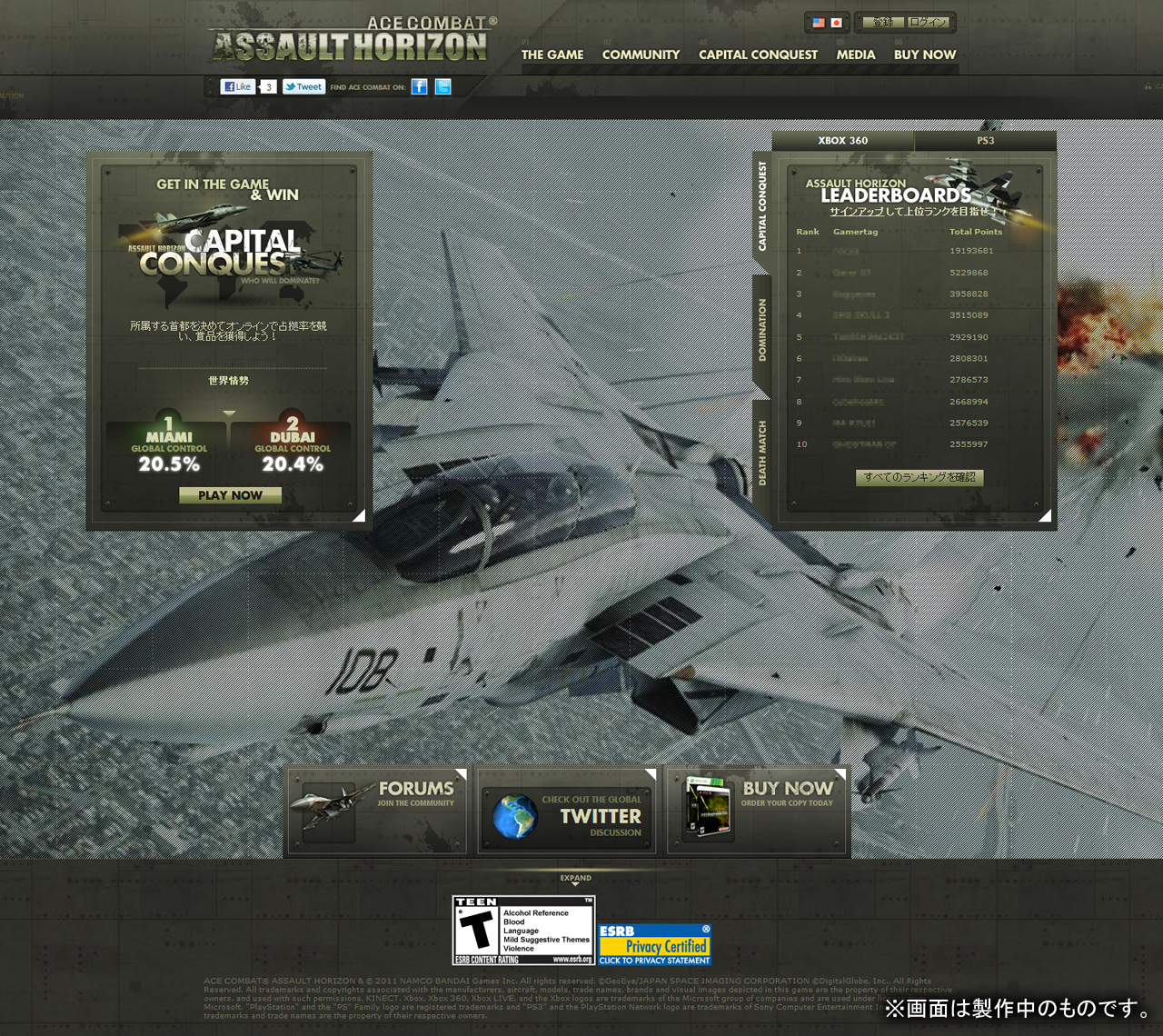Select the XBOX 360 leaderboard tab
Image resolution: width=1163 pixels, height=1036 pixels.
[843, 141]
